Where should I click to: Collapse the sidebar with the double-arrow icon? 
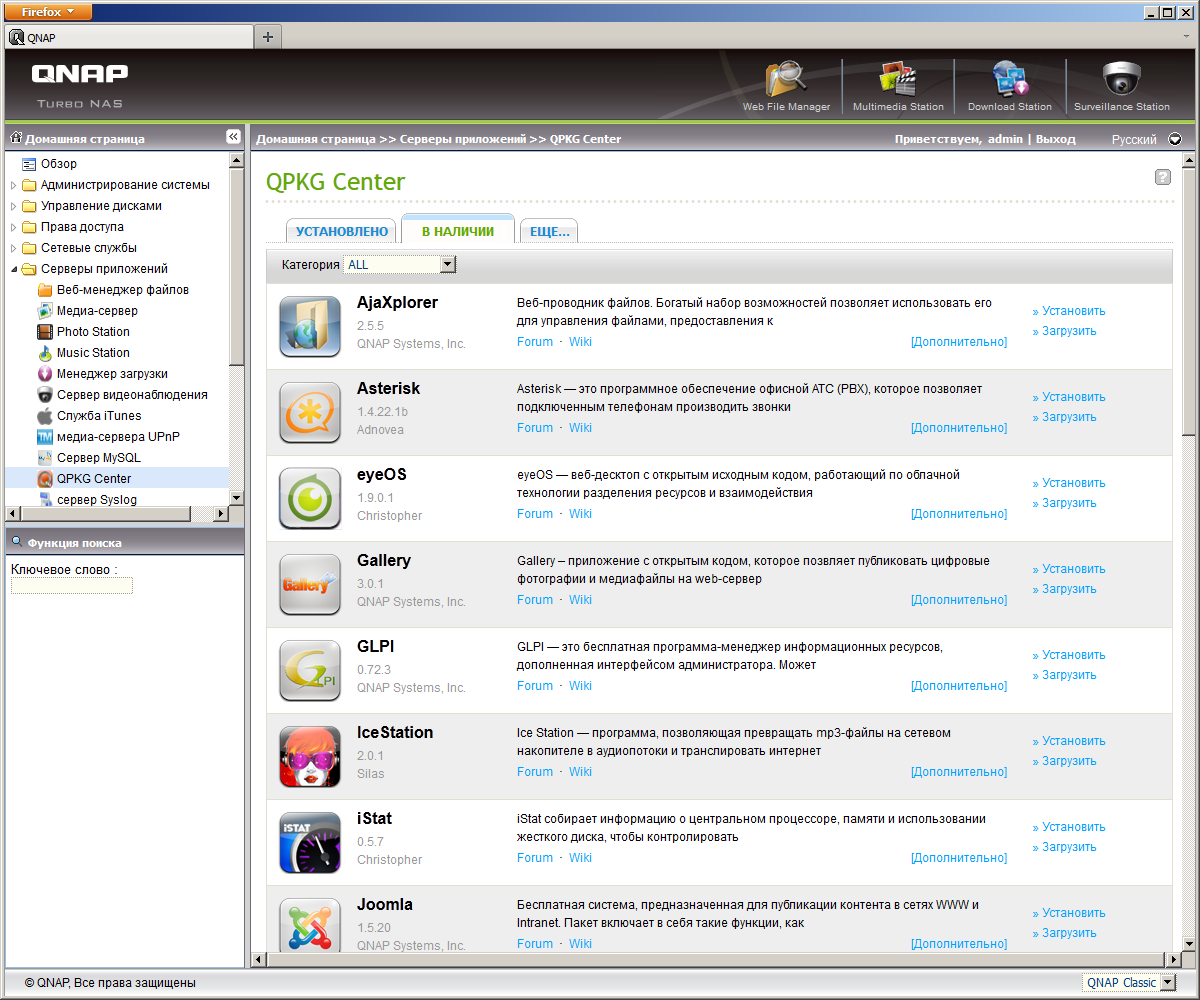[233, 137]
